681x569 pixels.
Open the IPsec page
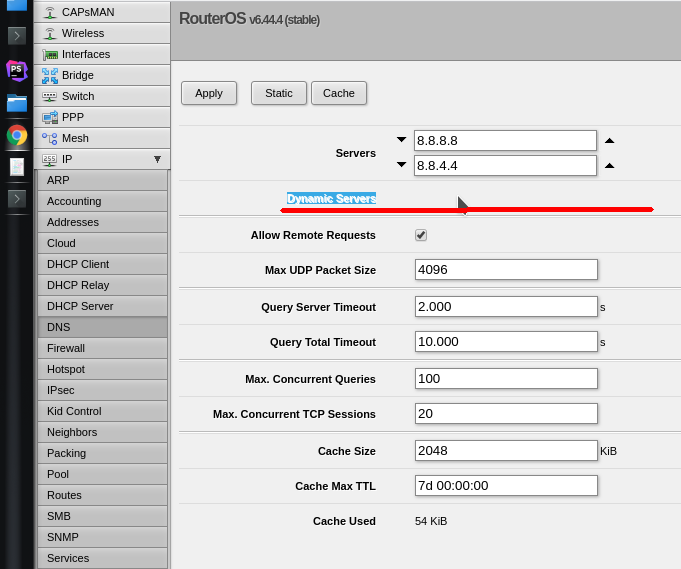[102, 390]
